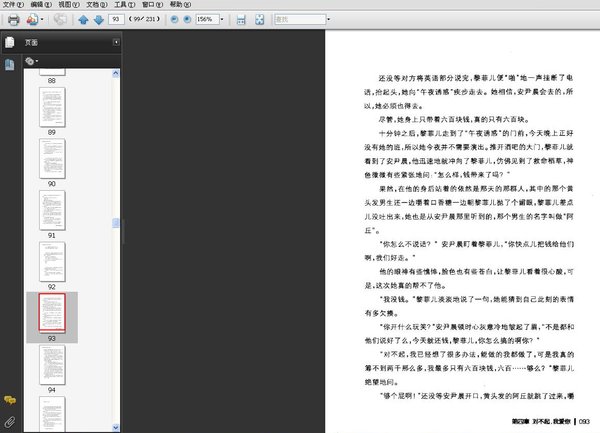Open the attachments paperclip panel icon
This screenshot has width=600, height=433.
pos(9,421)
